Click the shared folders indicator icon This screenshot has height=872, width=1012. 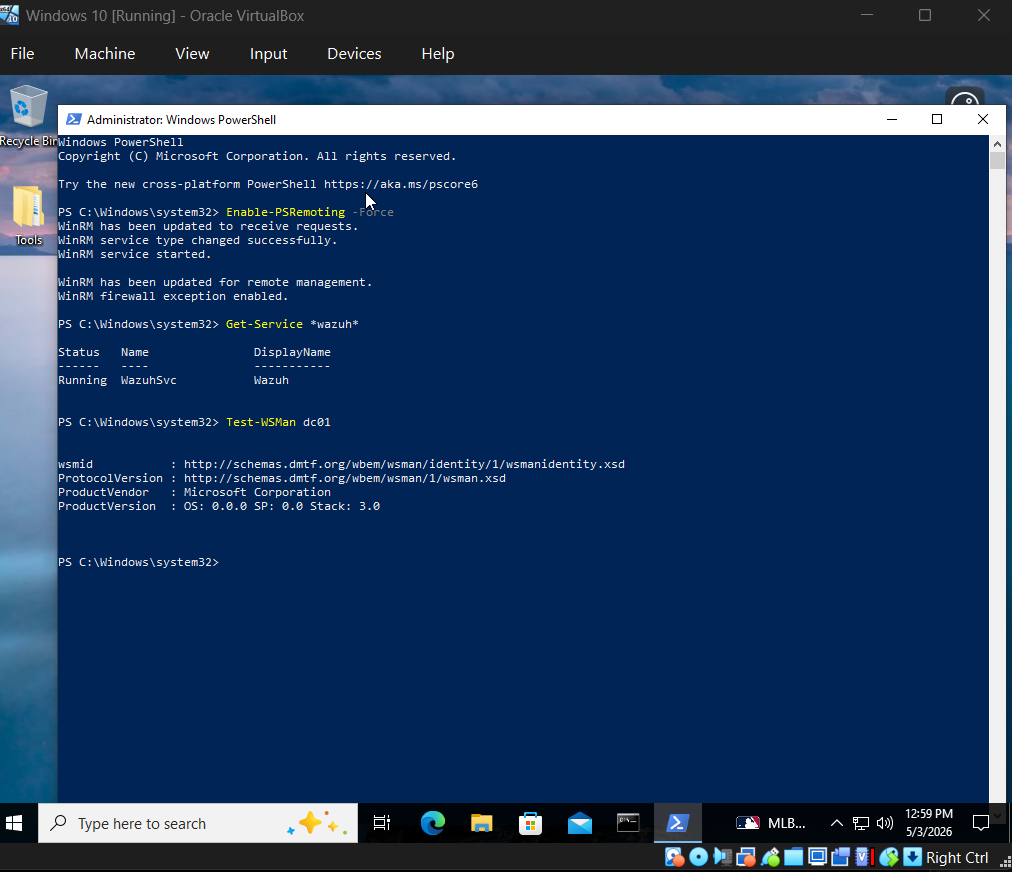click(794, 857)
